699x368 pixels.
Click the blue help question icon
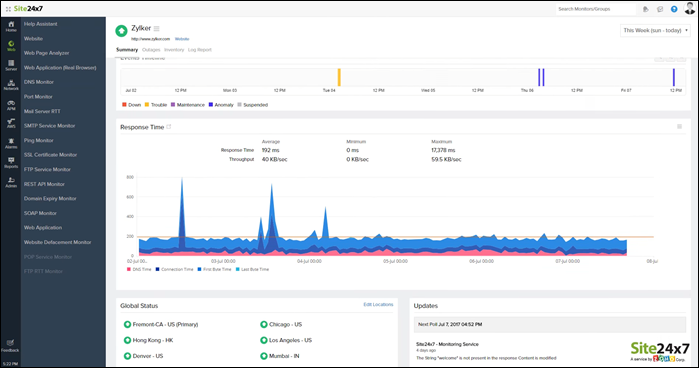[674, 9]
